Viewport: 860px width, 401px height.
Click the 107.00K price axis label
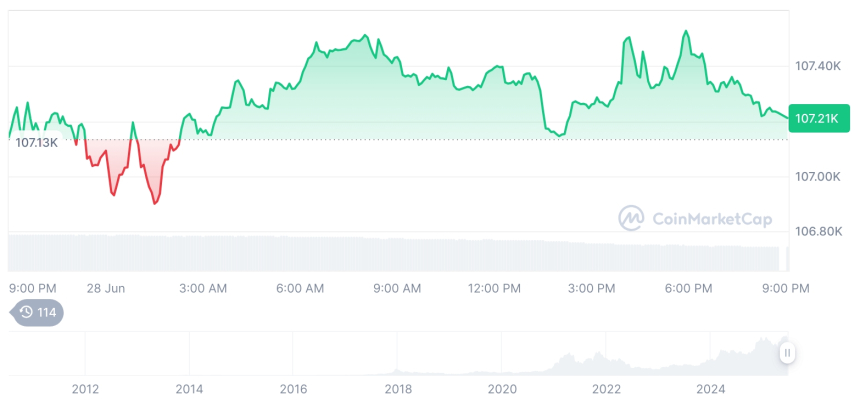(x=817, y=177)
